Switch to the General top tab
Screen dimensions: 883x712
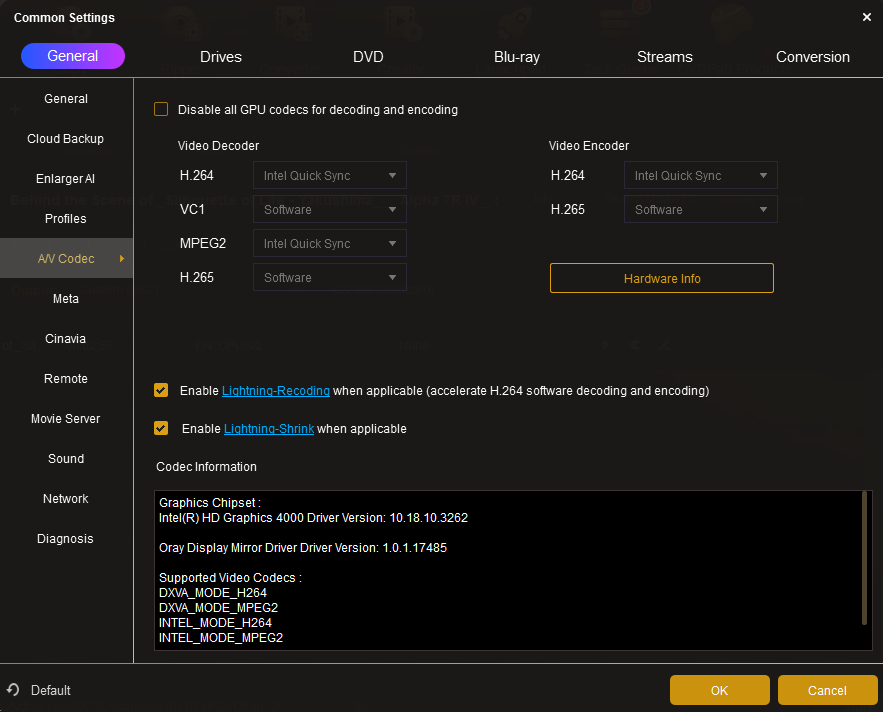tap(73, 56)
